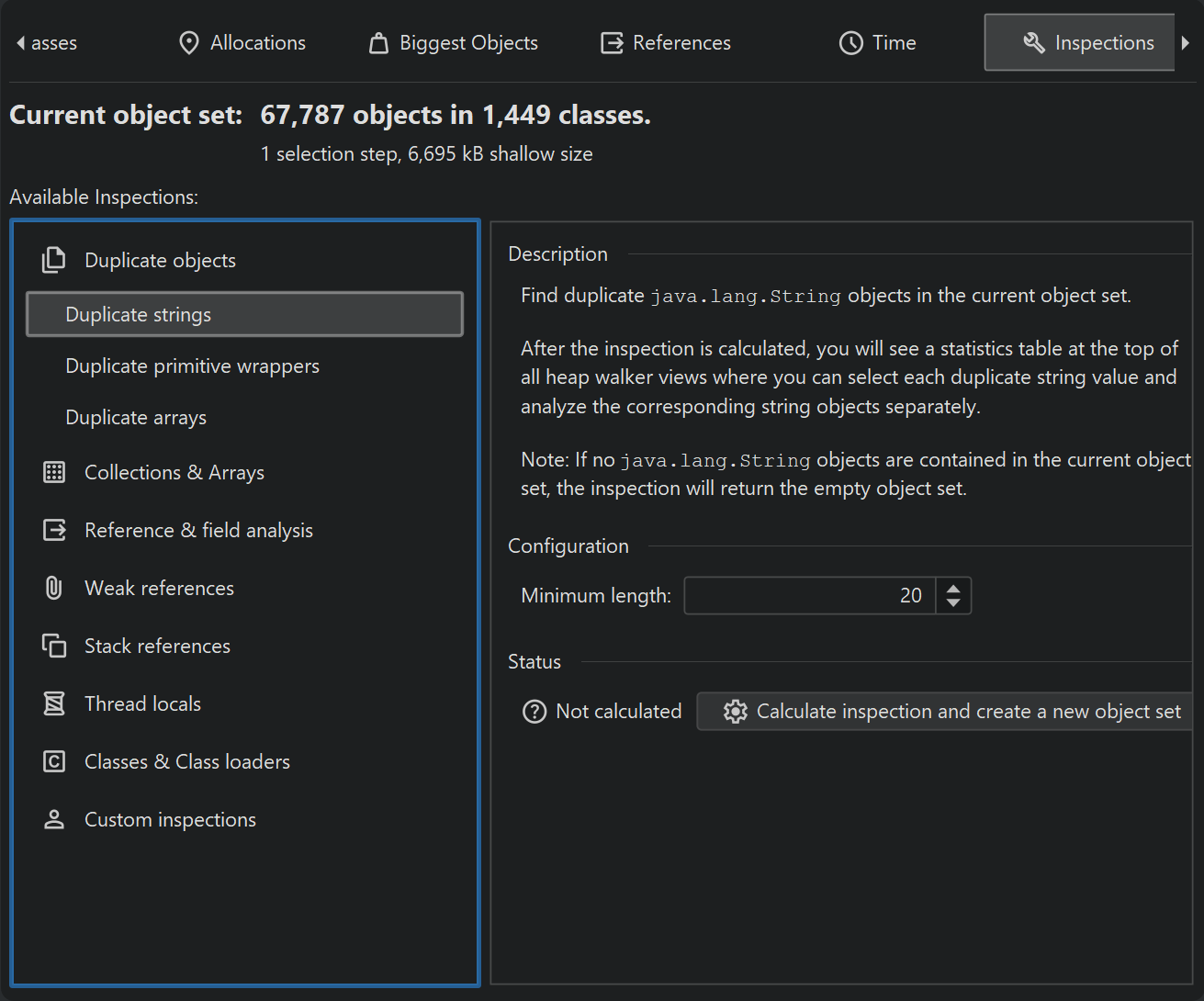Focus the Minimum length input field
Screen dimensions: 1204x1001
pos(808,595)
